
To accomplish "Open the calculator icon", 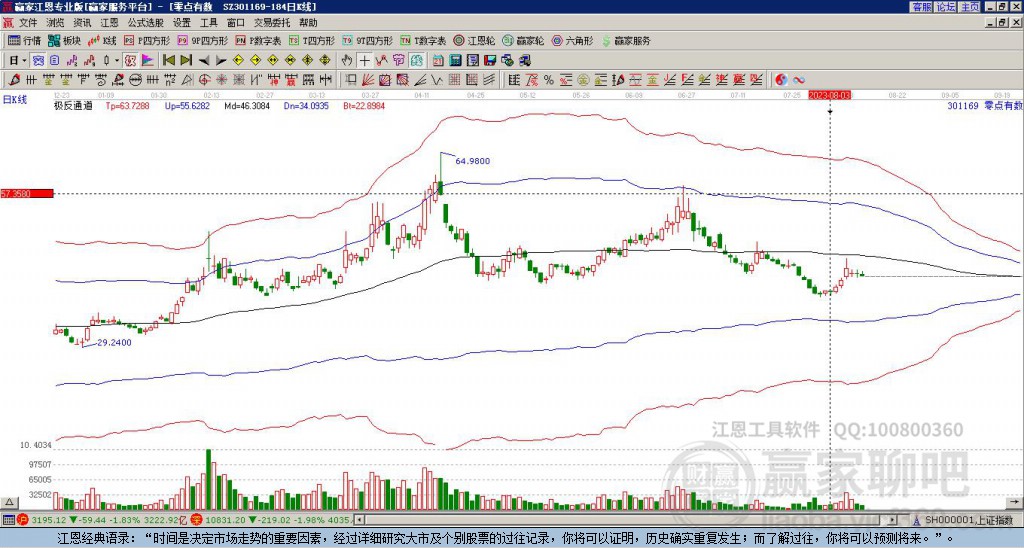I will 456,61.
